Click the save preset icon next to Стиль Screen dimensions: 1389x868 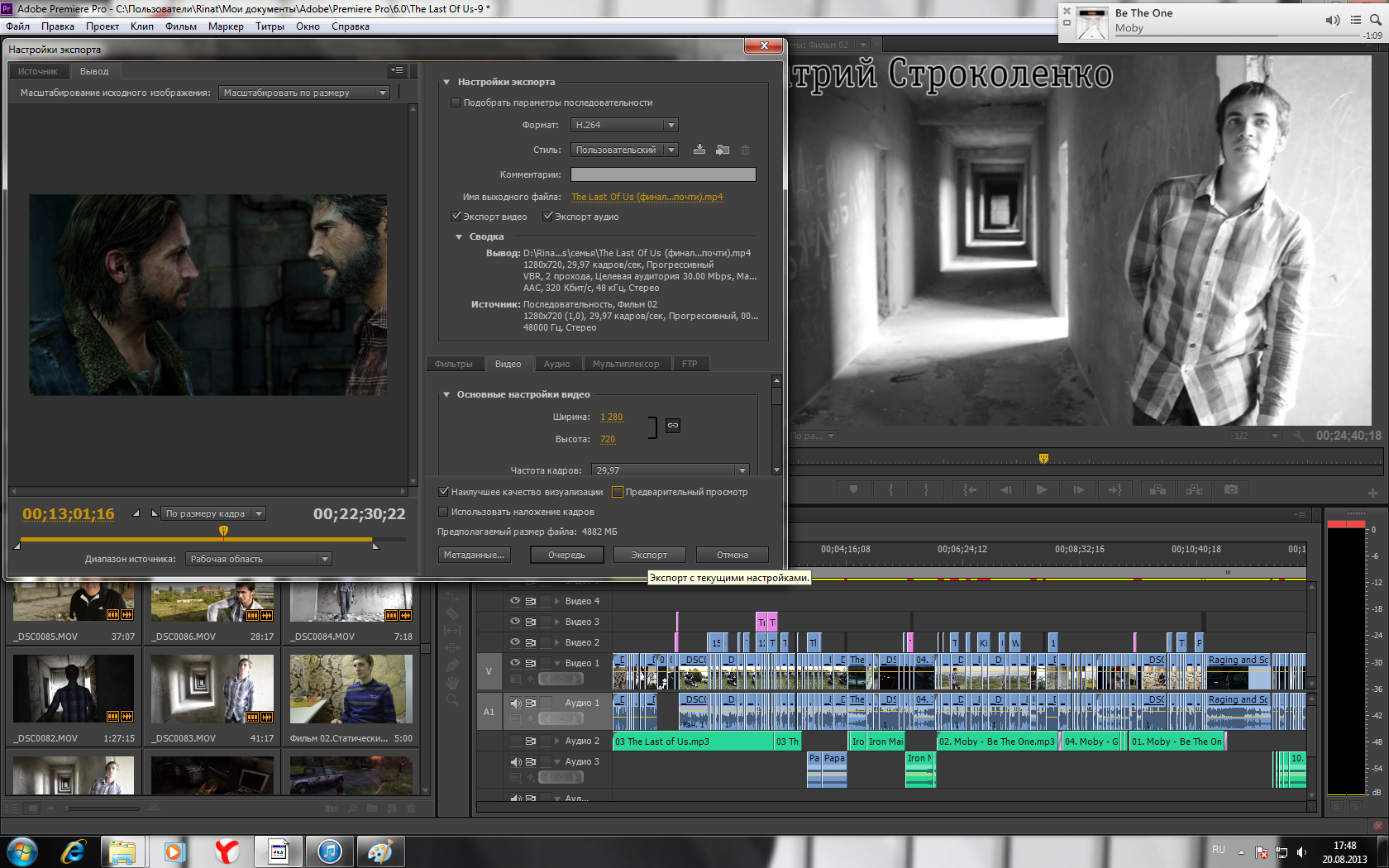click(699, 150)
